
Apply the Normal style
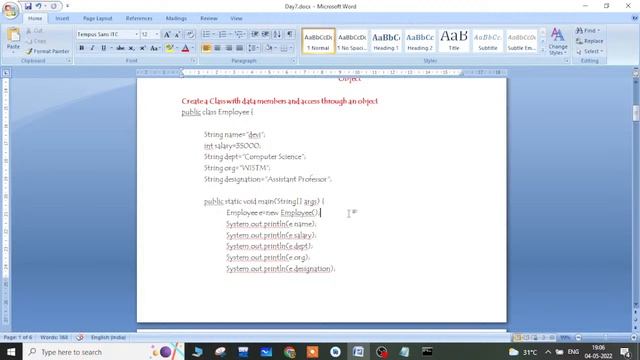318,41
